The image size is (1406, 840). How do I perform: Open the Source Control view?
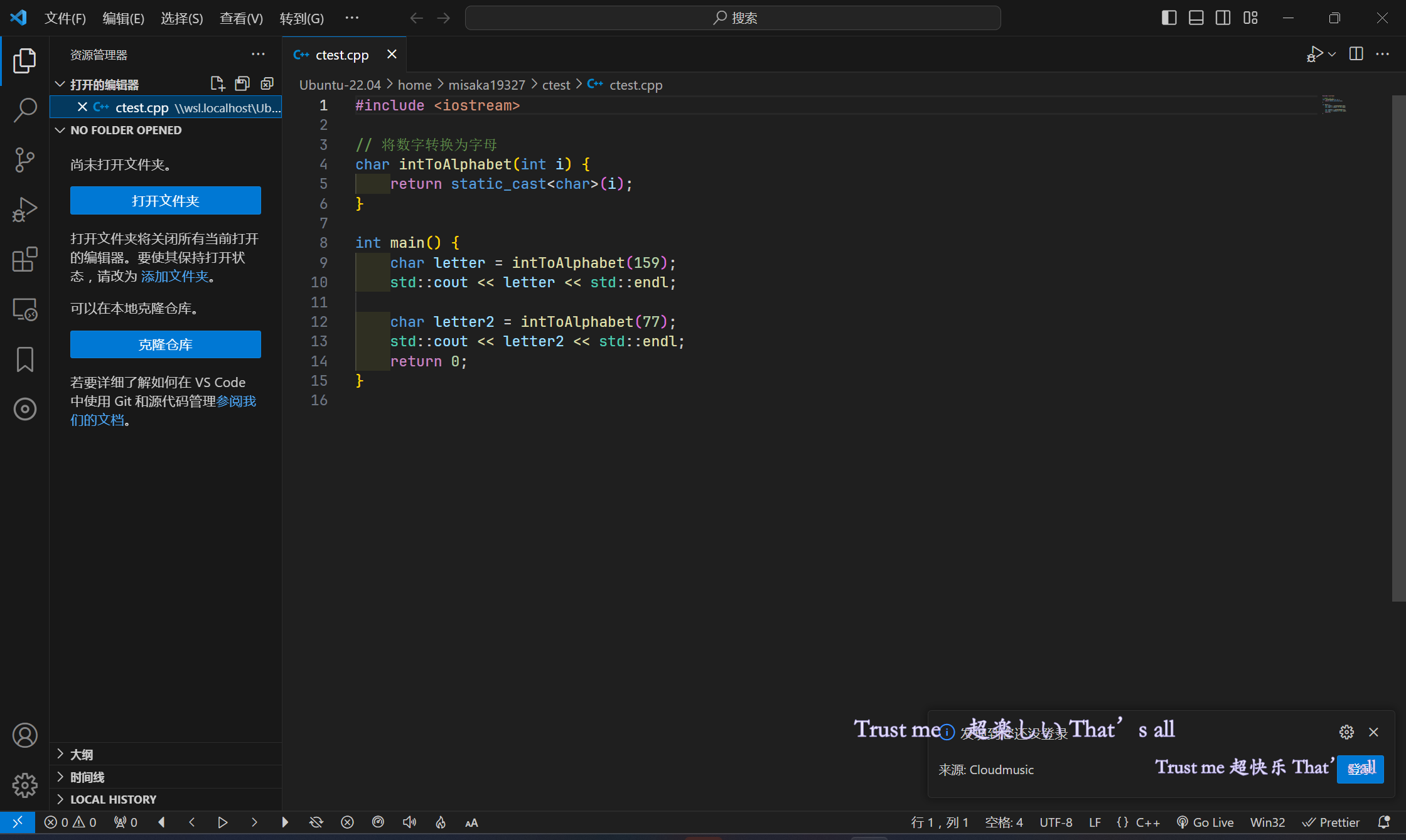coord(24,160)
